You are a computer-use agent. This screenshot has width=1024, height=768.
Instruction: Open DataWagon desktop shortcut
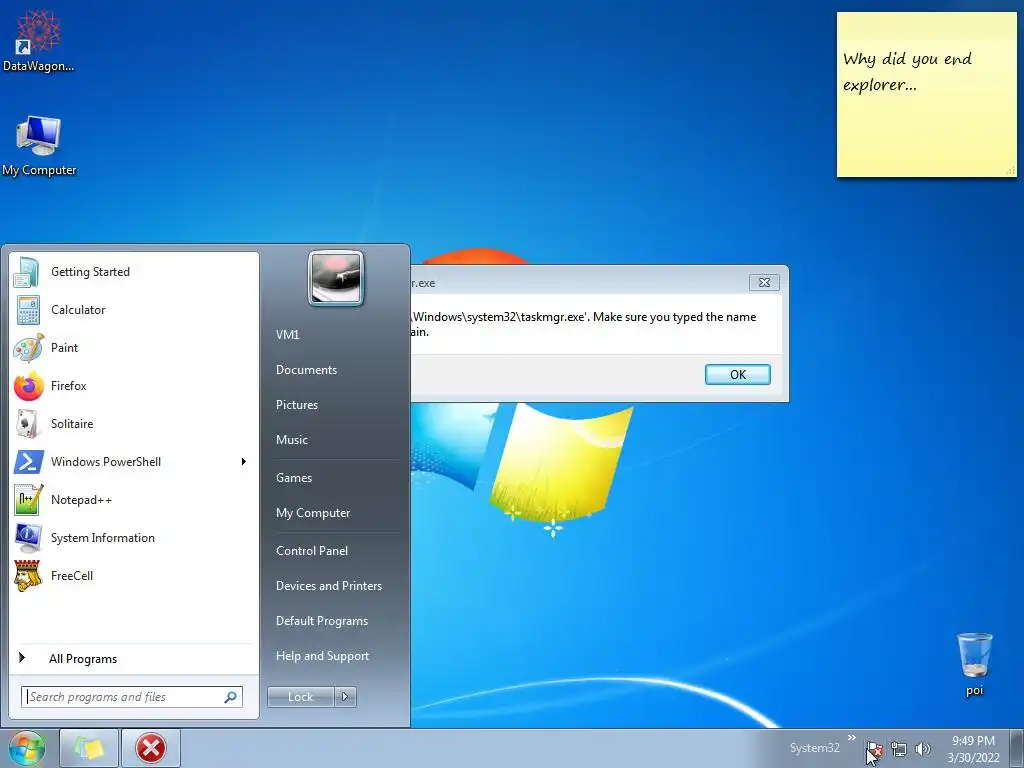pyautogui.click(x=38, y=40)
